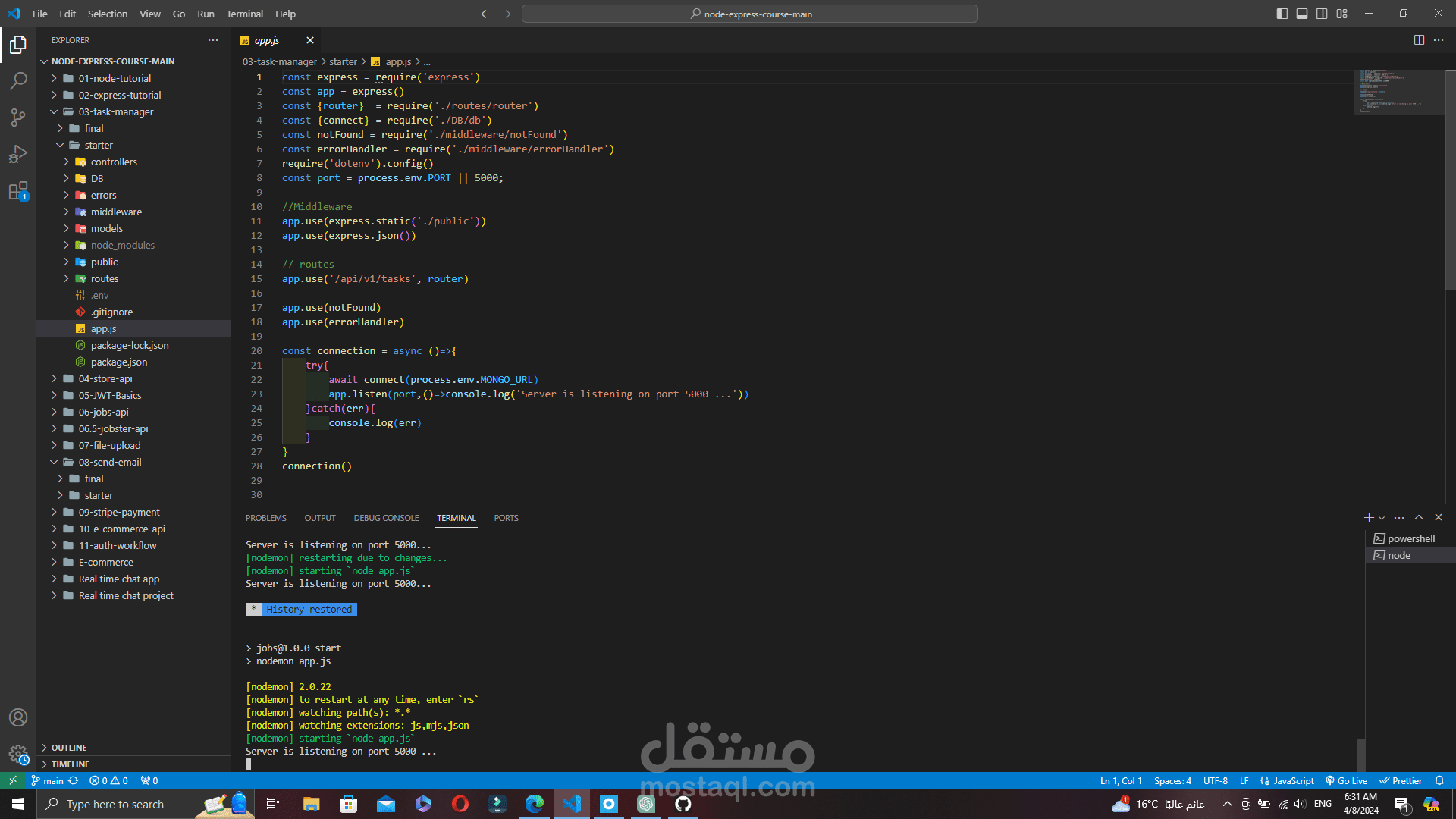Image resolution: width=1456 pixels, height=819 pixels.
Task: Click the main branch status button
Action: (x=47, y=780)
